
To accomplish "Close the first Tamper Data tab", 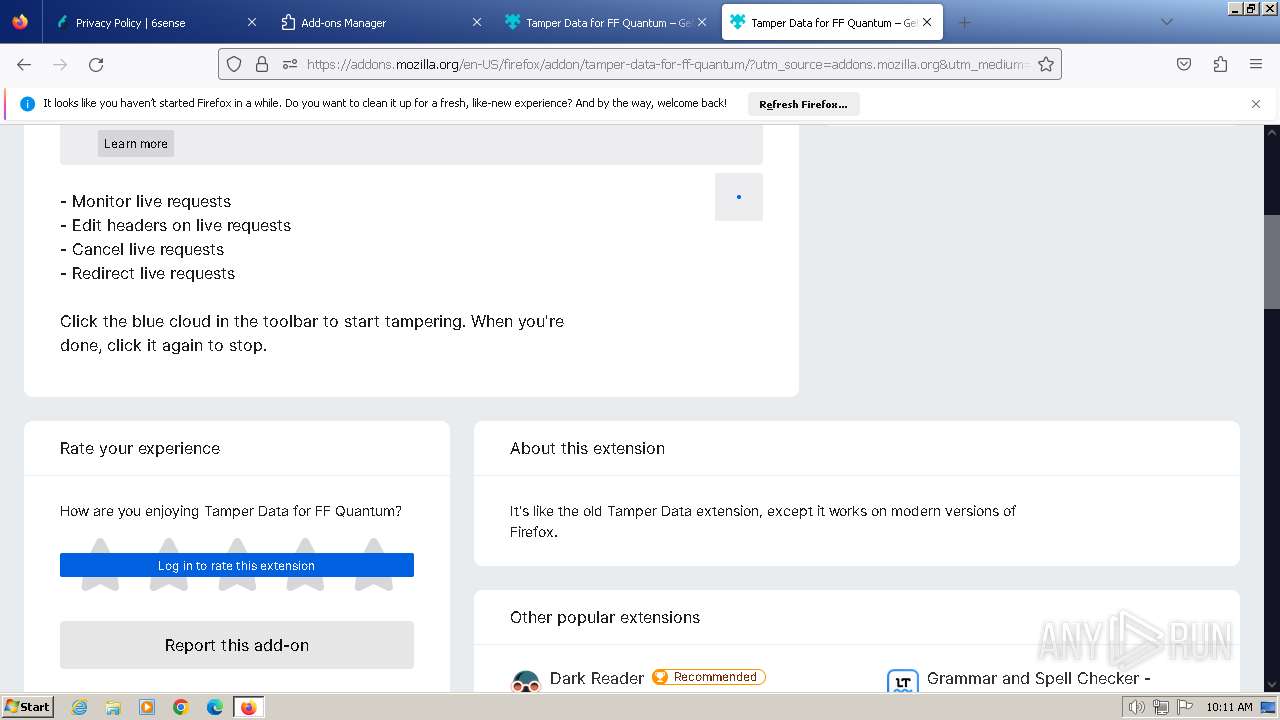I will tap(702, 22).
